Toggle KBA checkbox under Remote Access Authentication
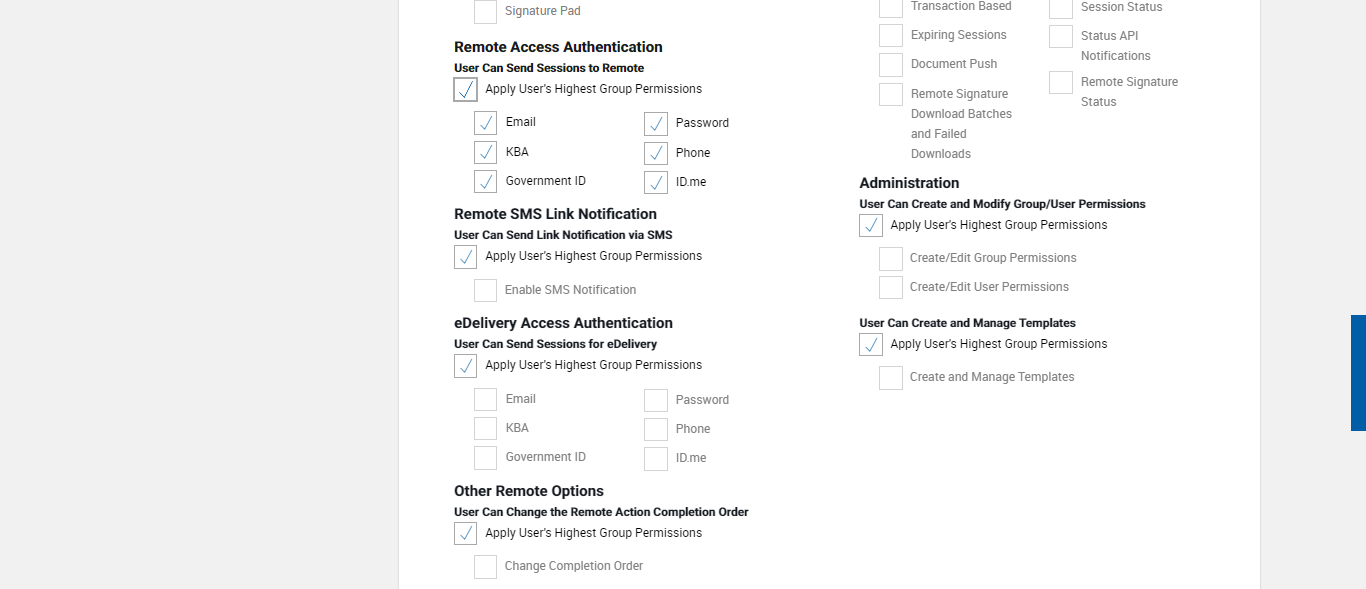The height and width of the screenshot is (589, 1366). (x=485, y=153)
